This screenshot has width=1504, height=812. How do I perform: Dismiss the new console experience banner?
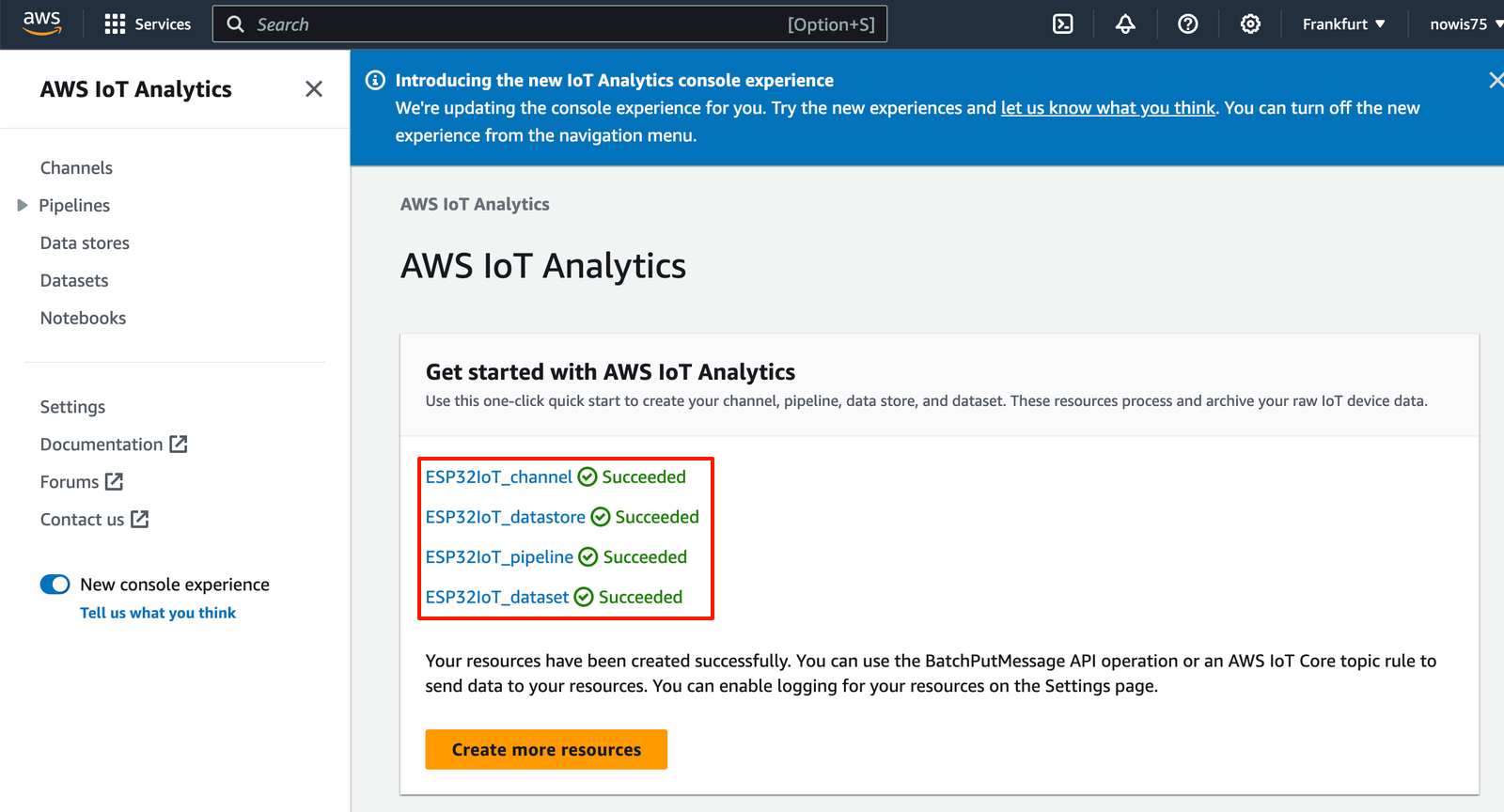click(x=1496, y=80)
